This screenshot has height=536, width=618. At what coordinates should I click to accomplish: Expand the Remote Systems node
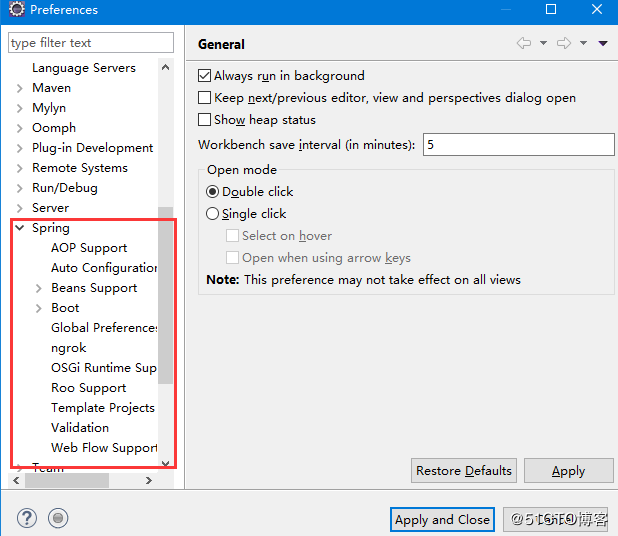(x=20, y=168)
